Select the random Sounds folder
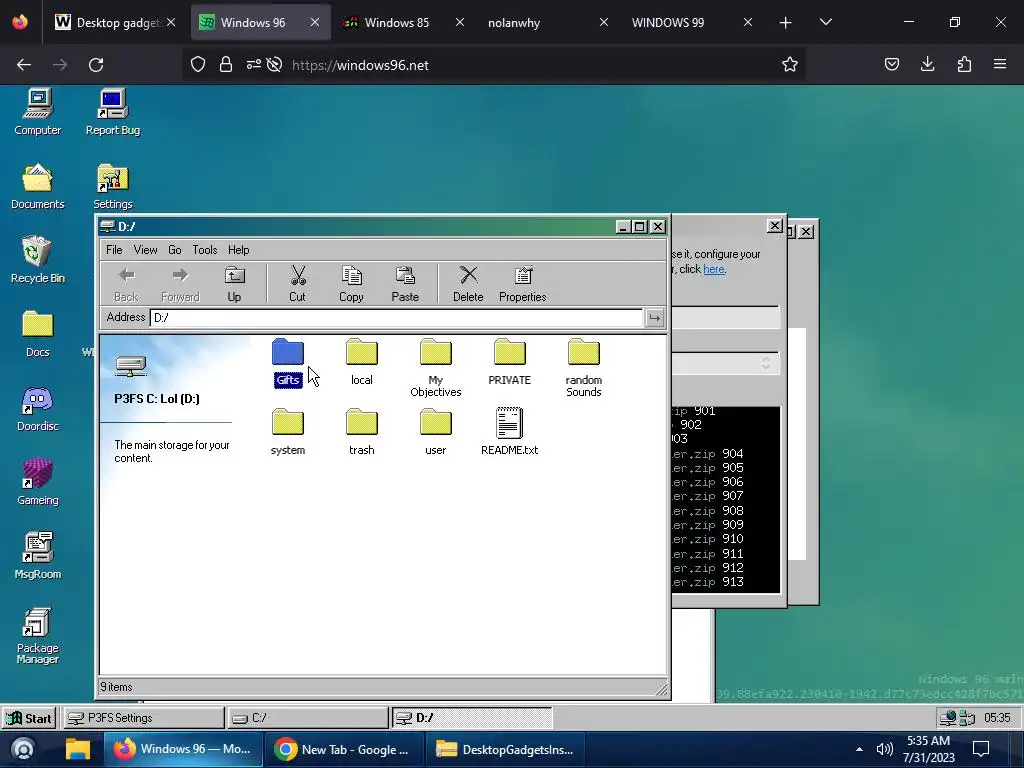 click(x=584, y=368)
